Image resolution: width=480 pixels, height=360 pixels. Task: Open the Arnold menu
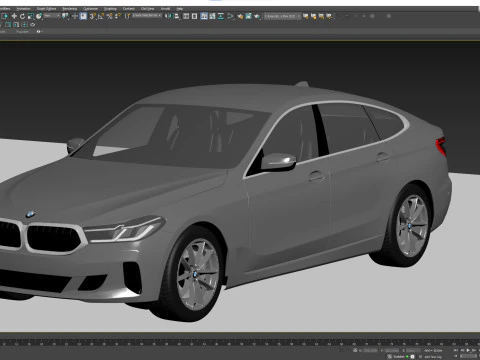[165, 9]
